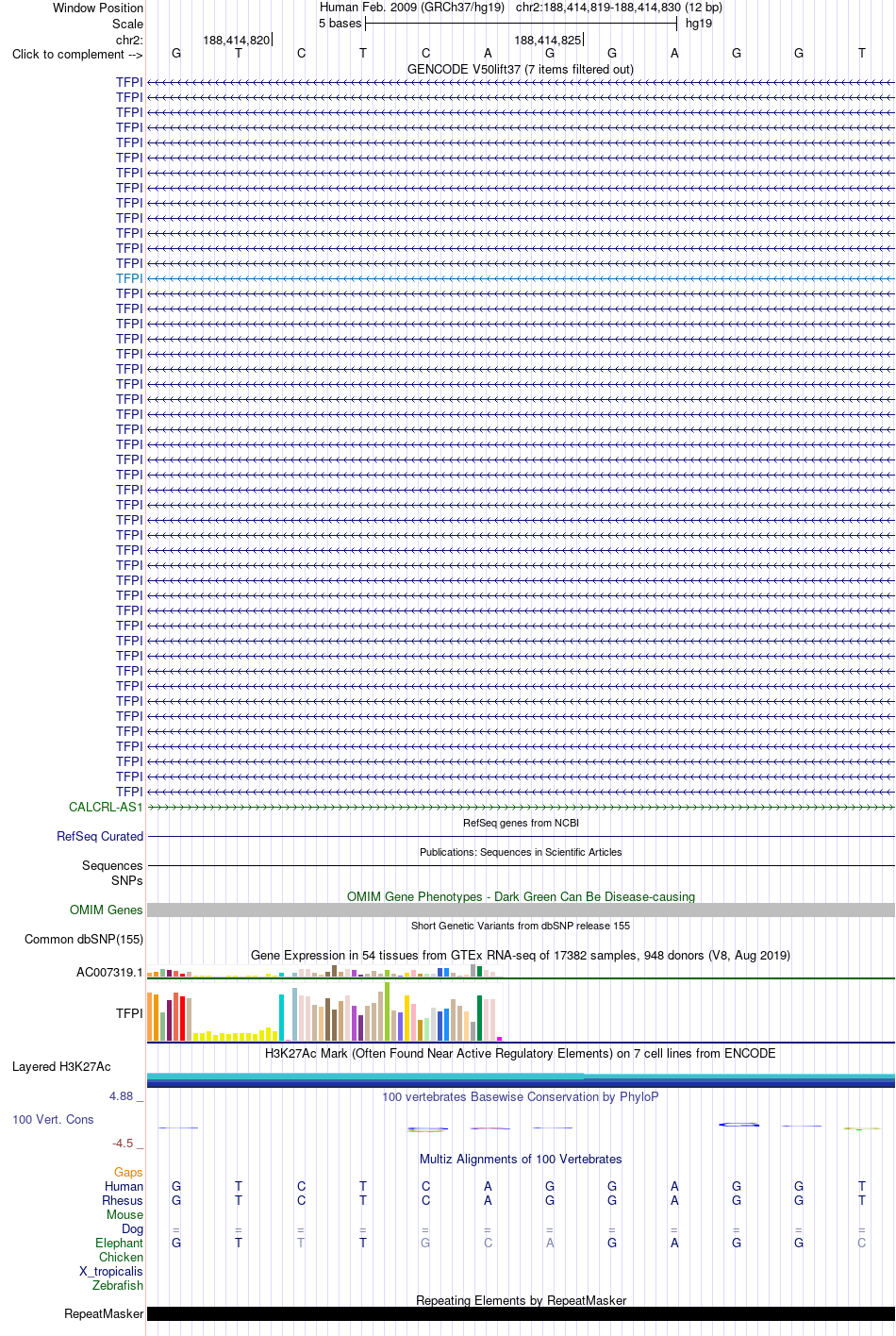
Task: Click 'Publications: Sequences in Scientific Articles' title
Action: (x=521, y=852)
